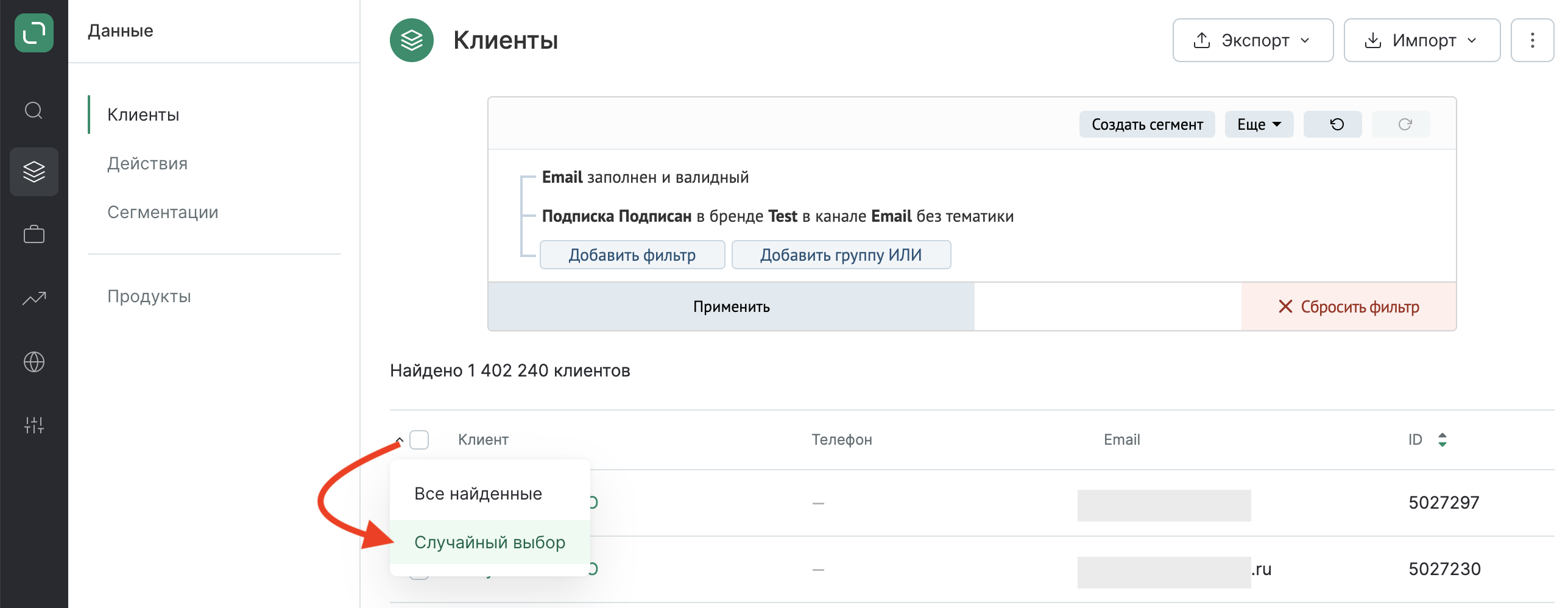Screen dimensions: 1568x608
Task: Select client ID 5027297 cell
Action: (x=1444, y=503)
